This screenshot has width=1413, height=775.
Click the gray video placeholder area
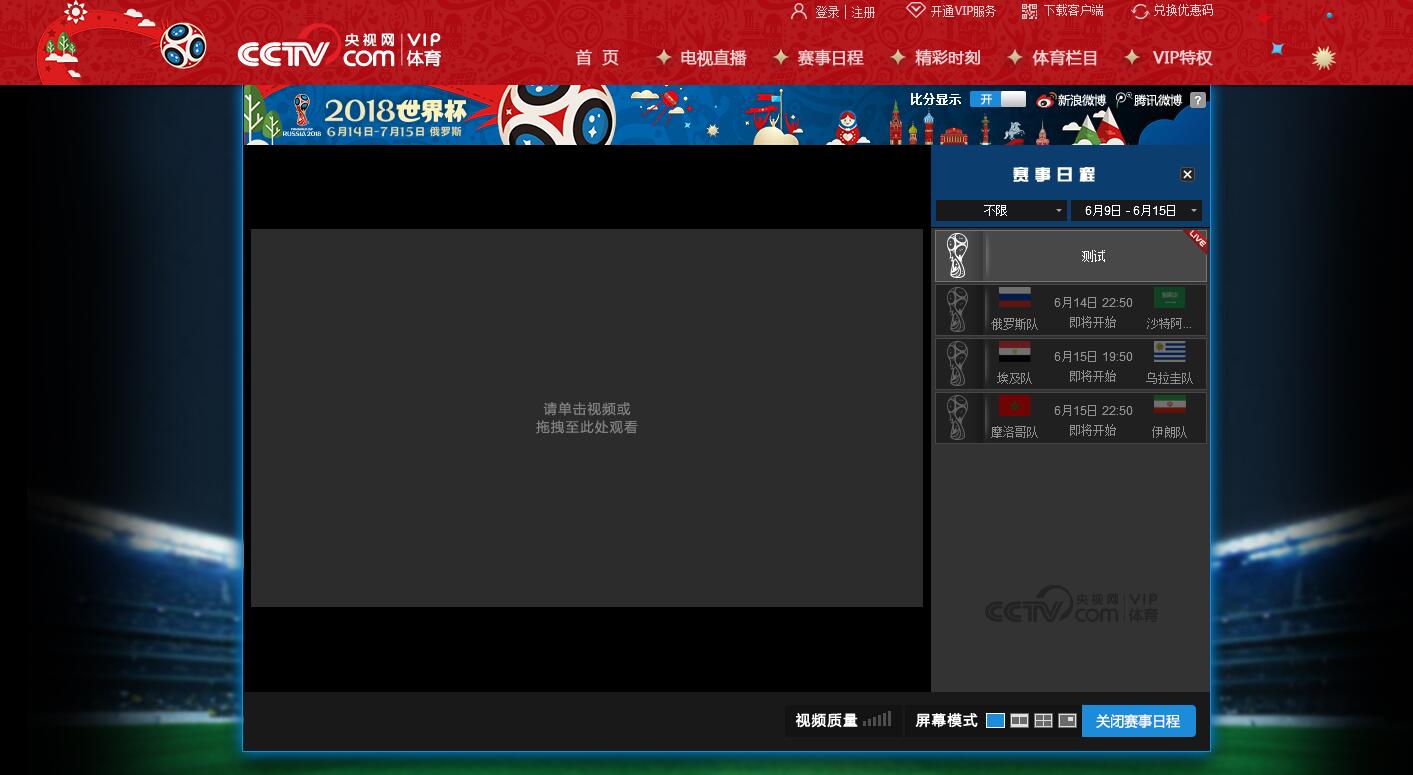click(x=587, y=418)
